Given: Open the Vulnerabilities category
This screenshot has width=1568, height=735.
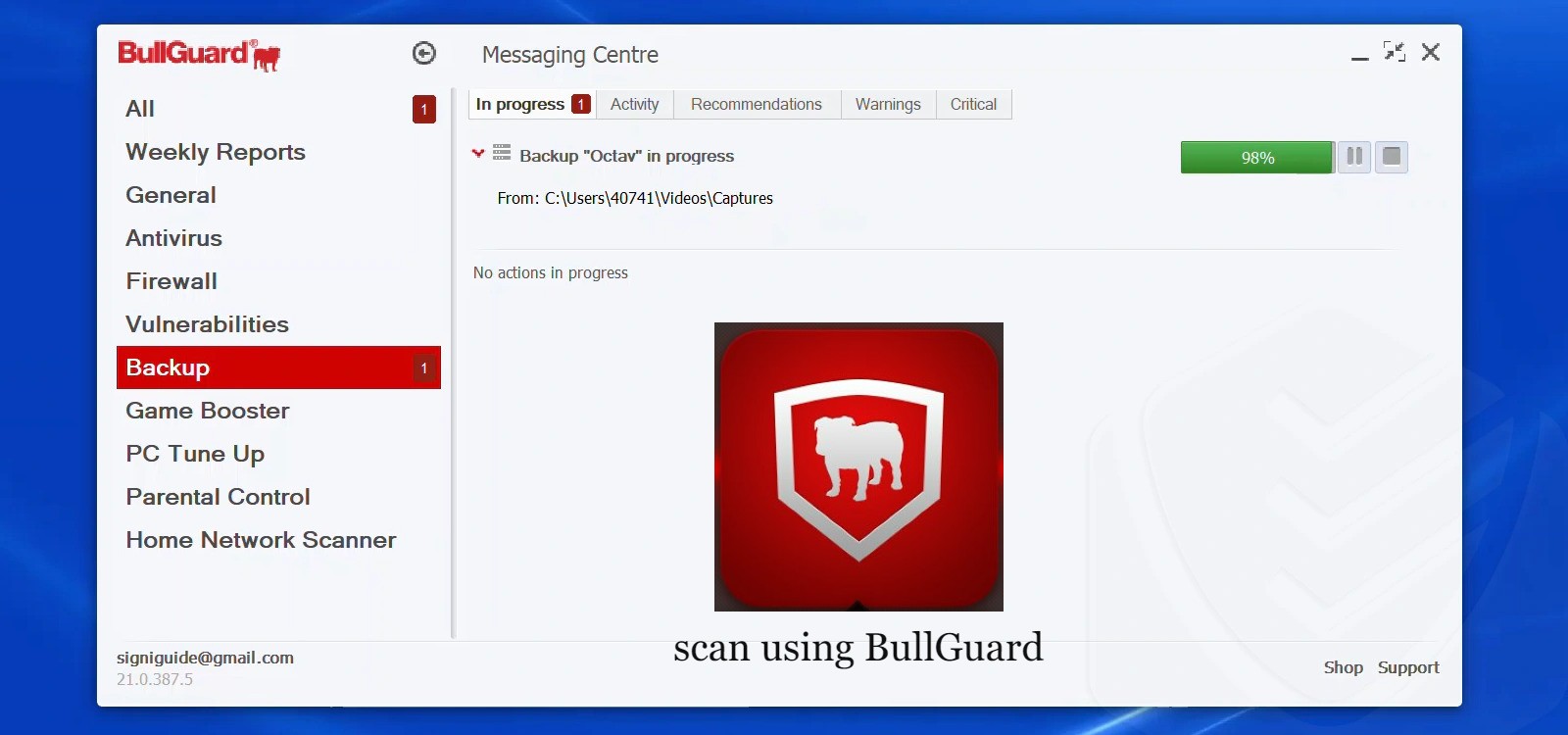Looking at the screenshot, I should click(278, 324).
